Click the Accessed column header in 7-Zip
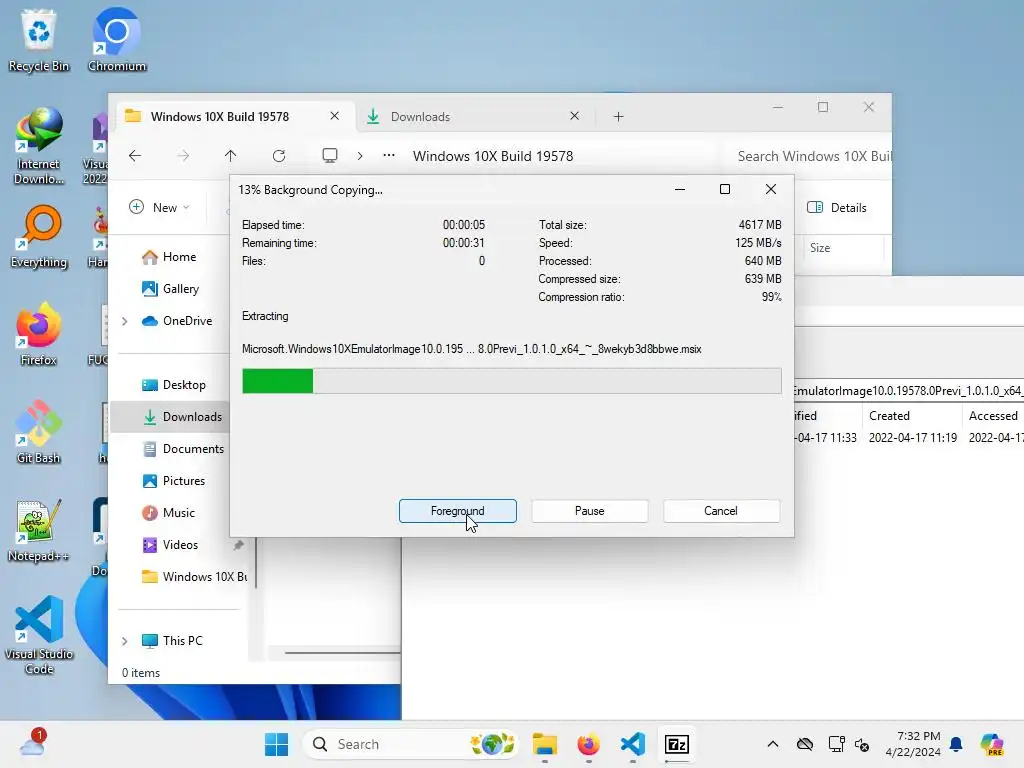 [993, 415]
